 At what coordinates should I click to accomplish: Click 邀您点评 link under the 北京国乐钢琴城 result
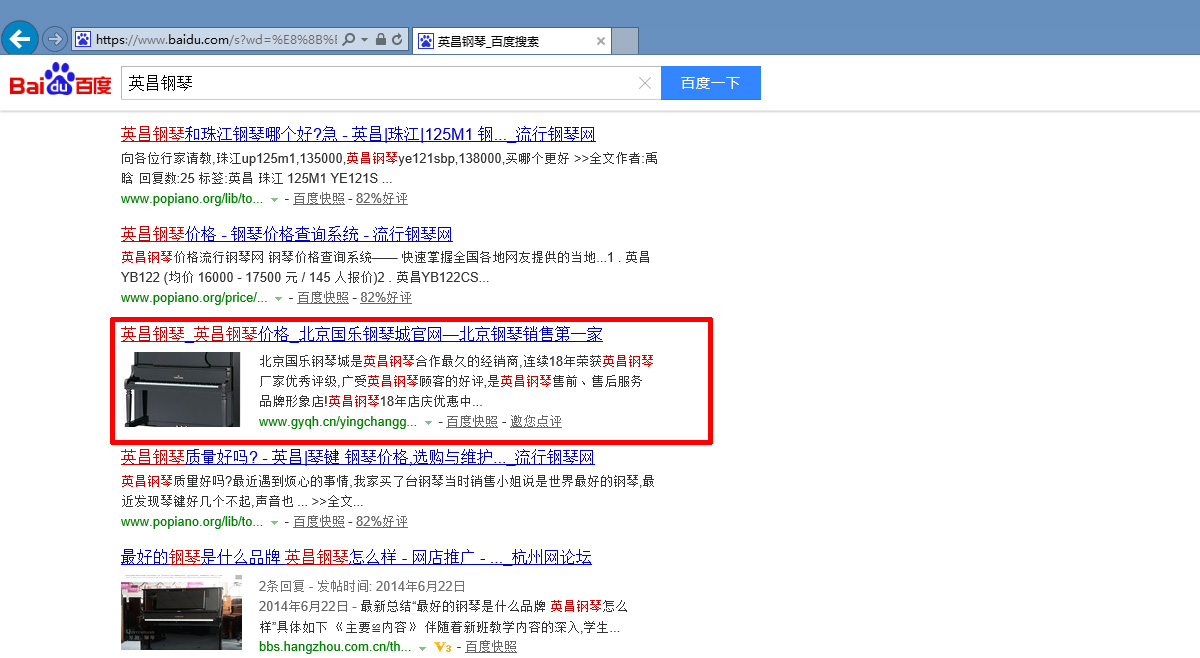pyautogui.click(x=536, y=422)
